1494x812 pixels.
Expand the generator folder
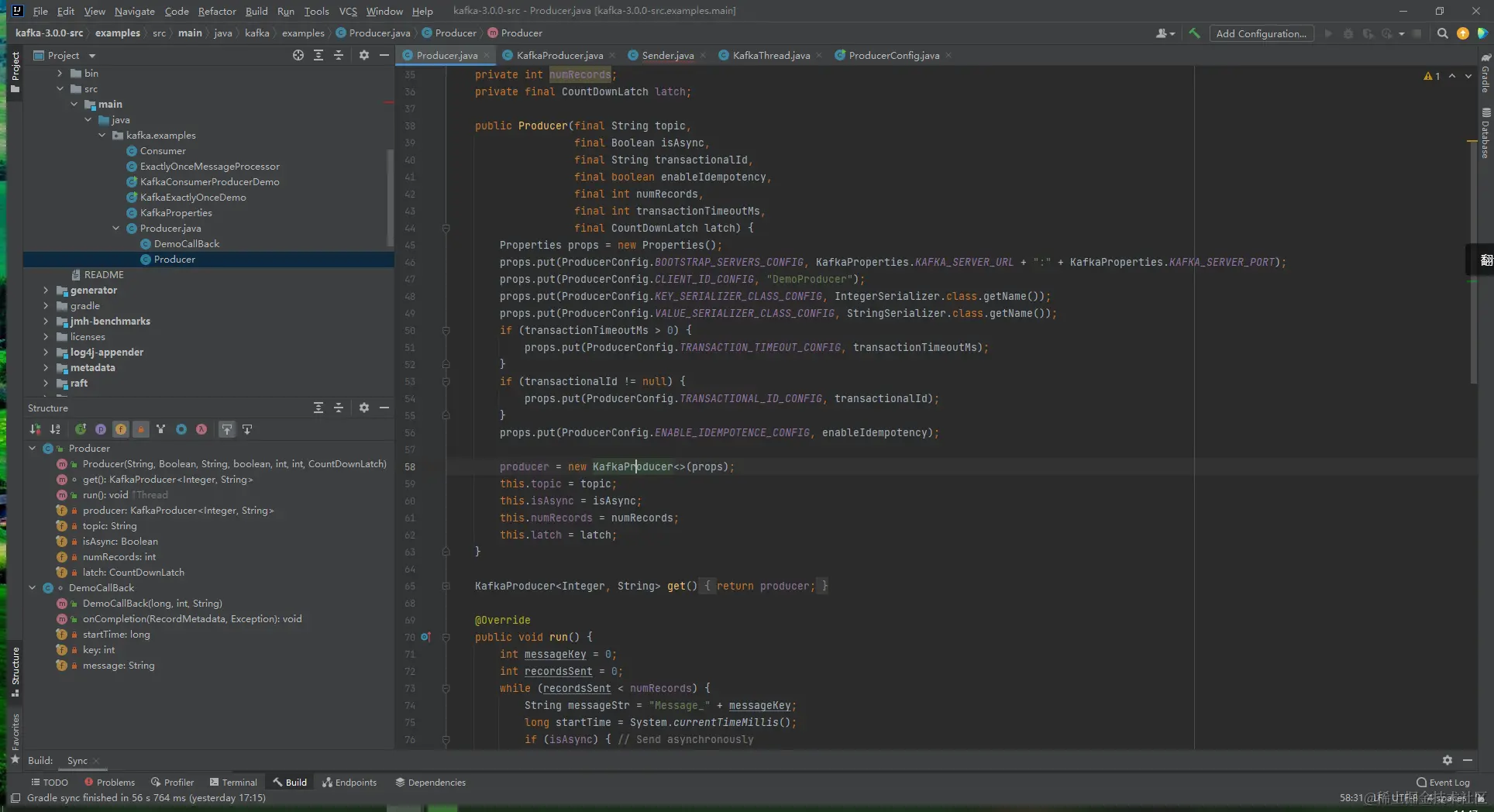46,291
